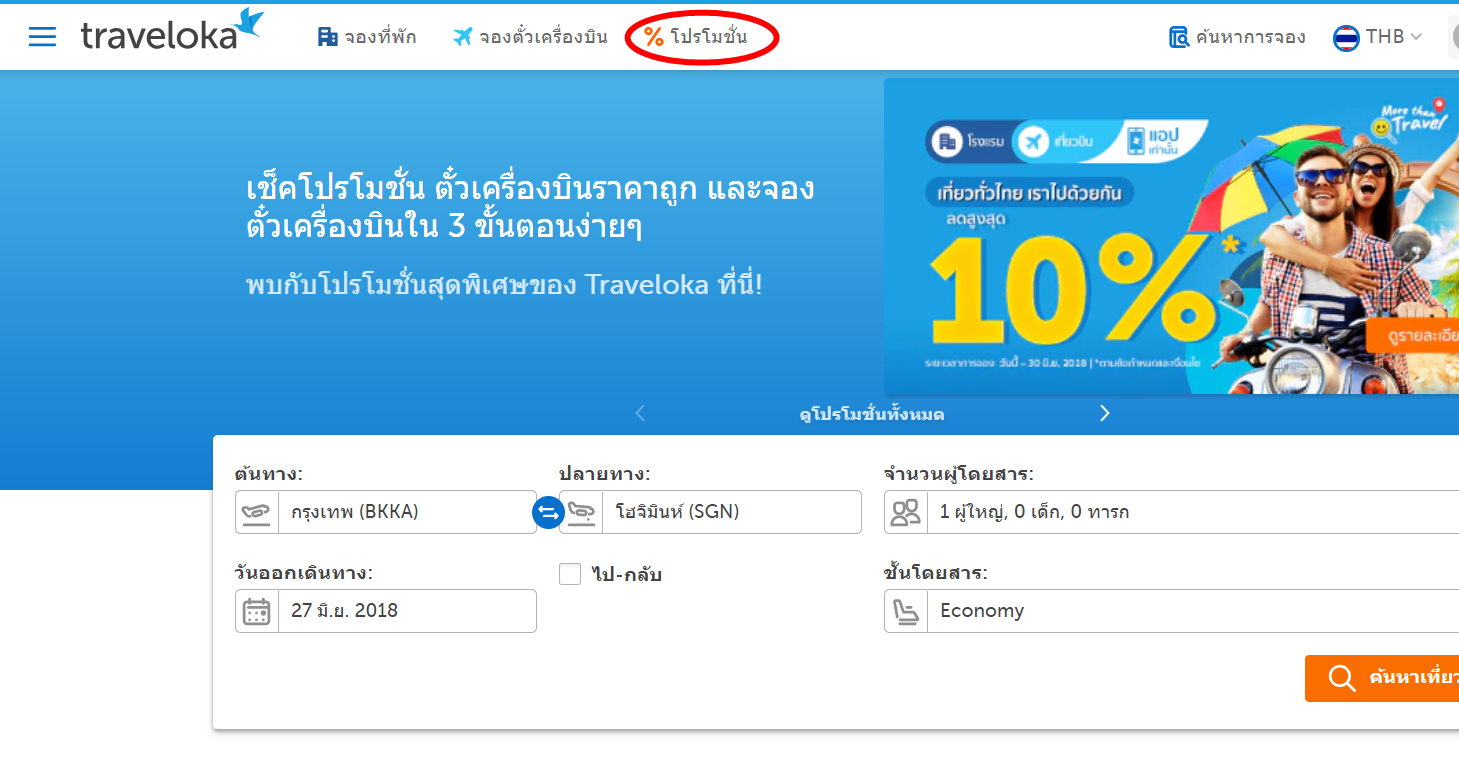Open Economy seat class dropdown
This screenshot has height=780, width=1459.
(1171, 611)
